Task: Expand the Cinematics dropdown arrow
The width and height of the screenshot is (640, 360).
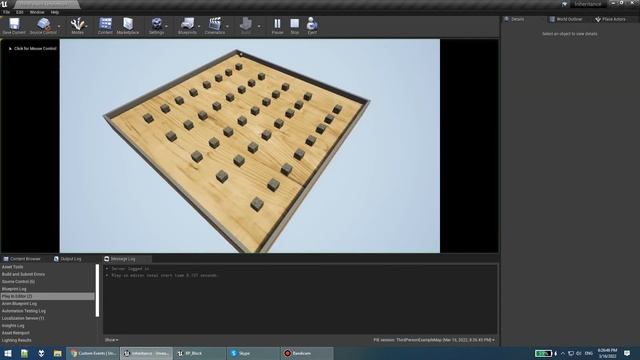Action: click(x=227, y=26)
